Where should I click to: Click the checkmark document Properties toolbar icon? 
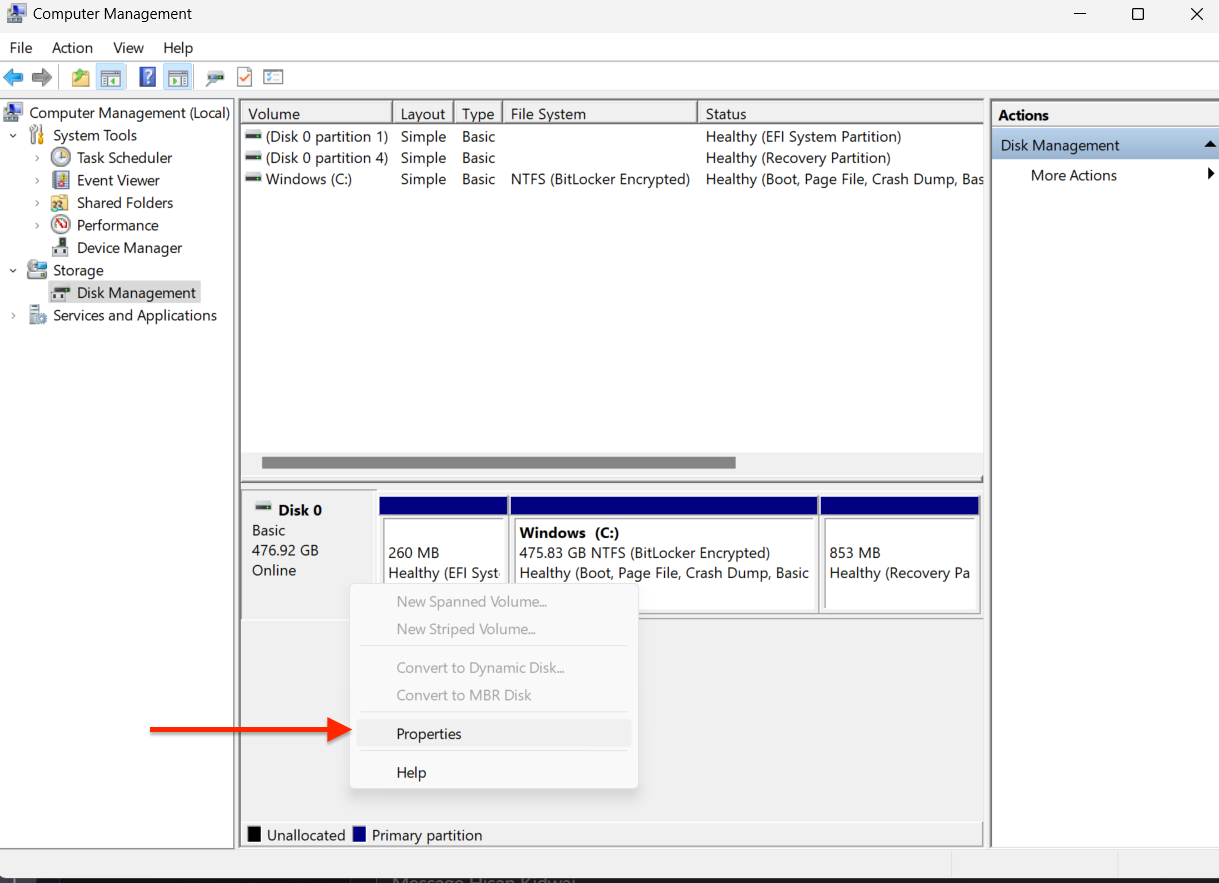244,77
